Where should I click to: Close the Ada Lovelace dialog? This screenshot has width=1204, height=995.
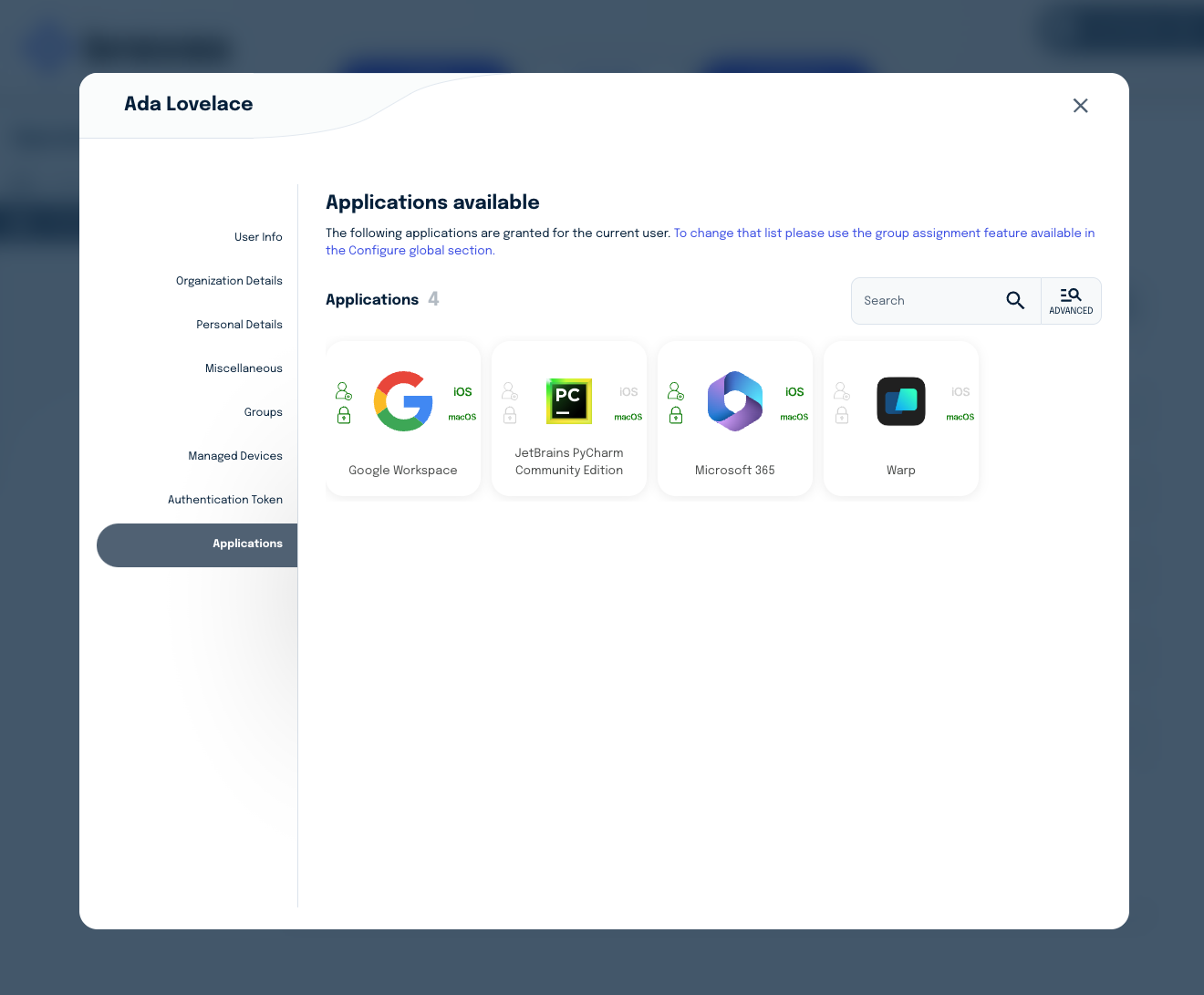pyautogui.click(x=1081, y=106)
